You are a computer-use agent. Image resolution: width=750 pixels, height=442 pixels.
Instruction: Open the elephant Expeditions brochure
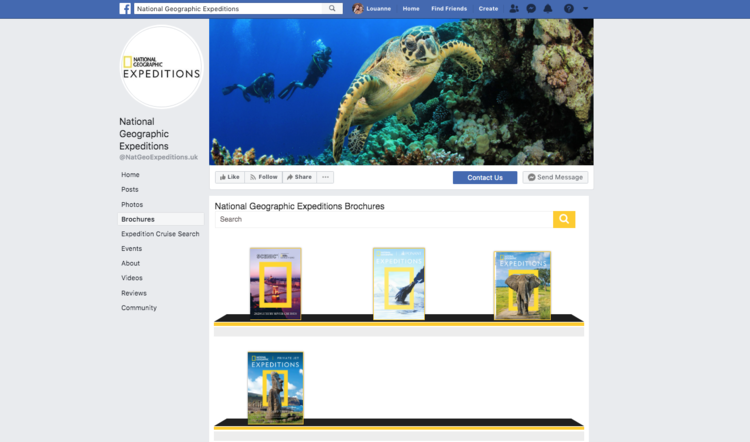tap(522, 286)
